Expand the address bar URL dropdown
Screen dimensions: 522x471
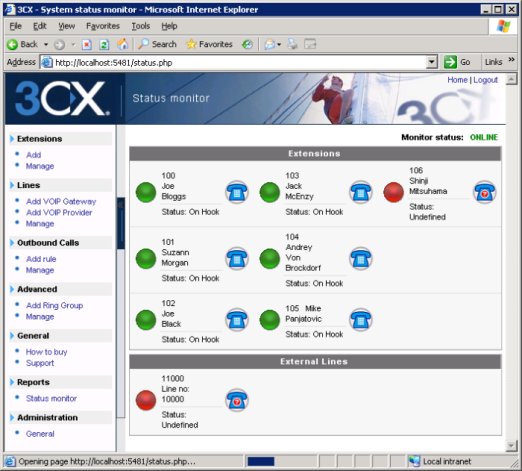click(432, 62)
